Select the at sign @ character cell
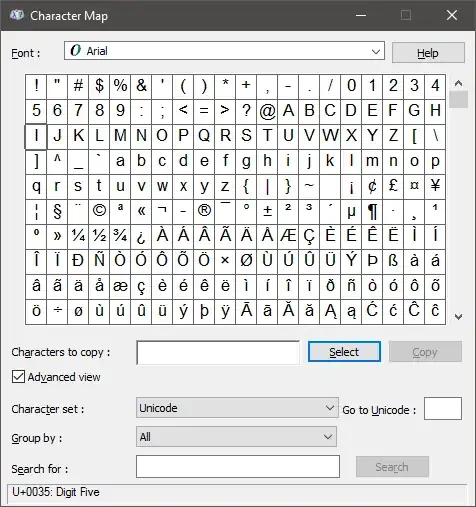The width and height of the screenshot is (476, 507). click(x=267, y=111)
